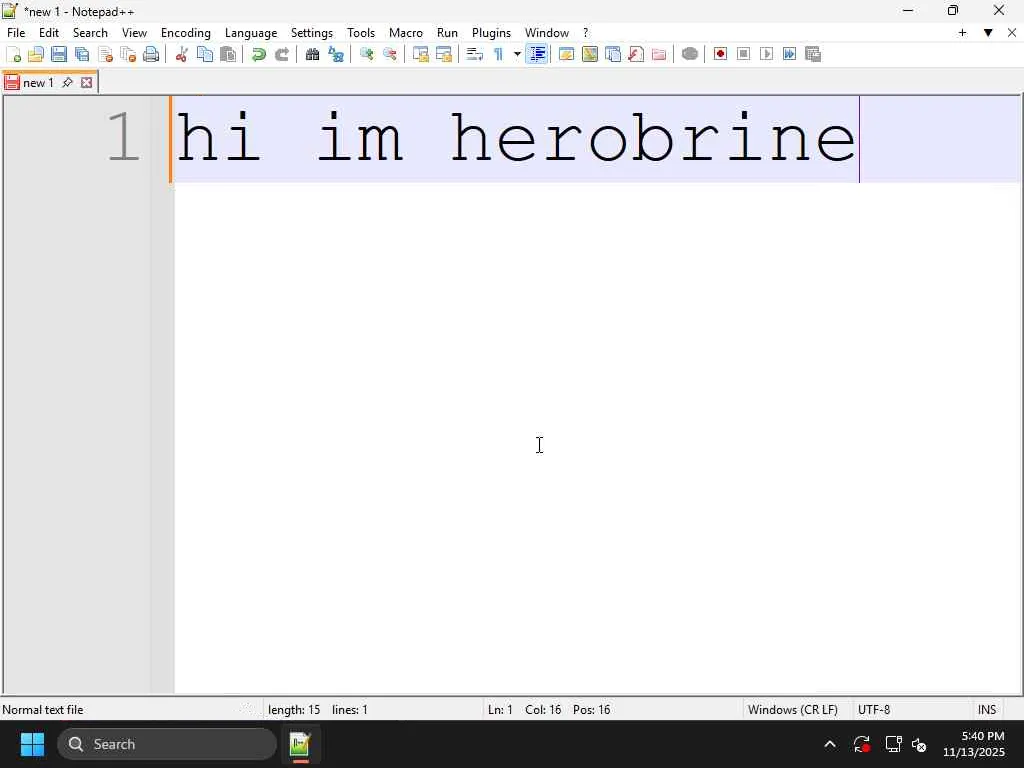Toggle synchronized vertical scrolling
1024x768 pixels.
point(421,54)
